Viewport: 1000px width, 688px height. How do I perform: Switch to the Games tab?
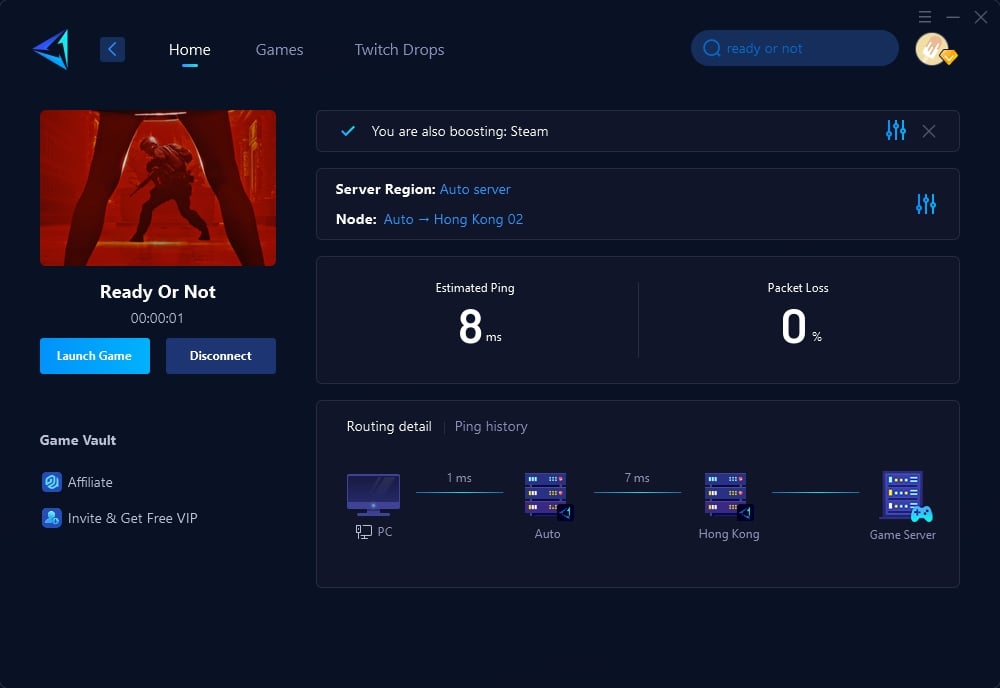(x=279, y=50)
